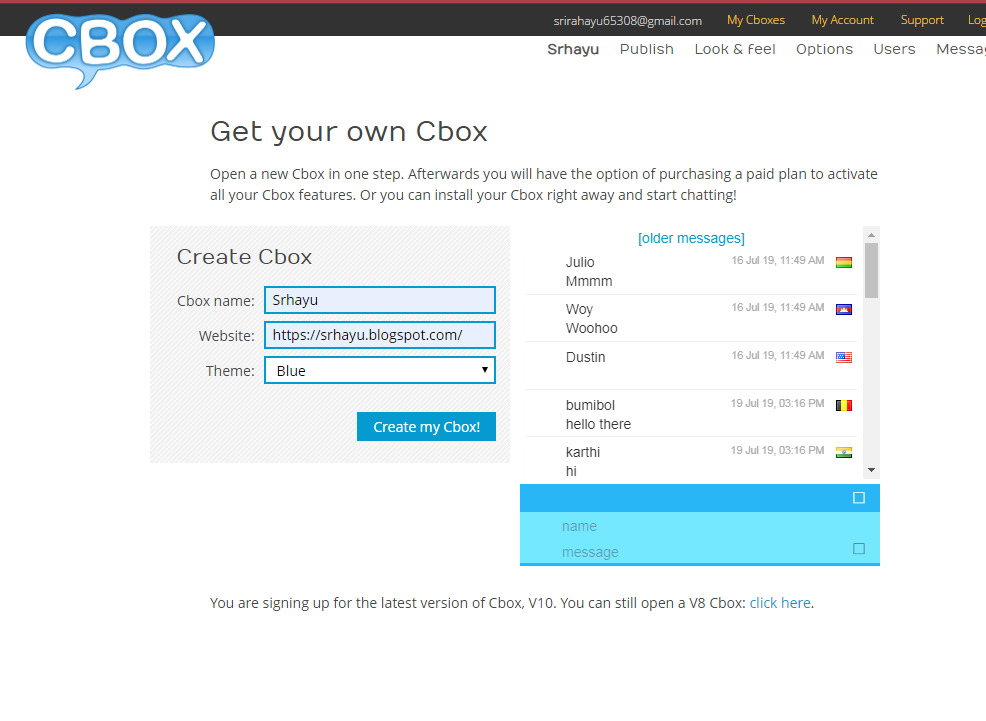Focus the Website URL input field
Screen dimensions: 986x721
pos(380,335)
